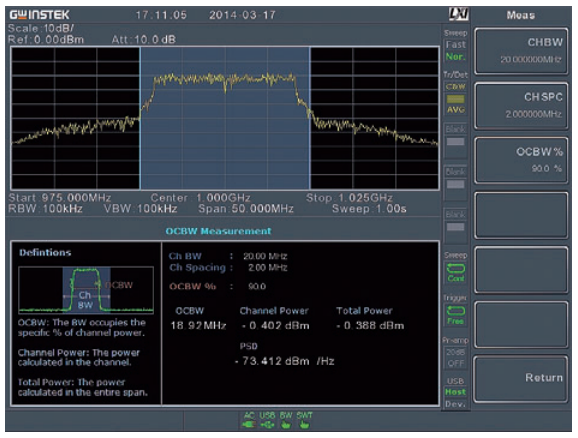
Task: Select the OCBW Measurement heading
Action: click(x=218, y=231)
